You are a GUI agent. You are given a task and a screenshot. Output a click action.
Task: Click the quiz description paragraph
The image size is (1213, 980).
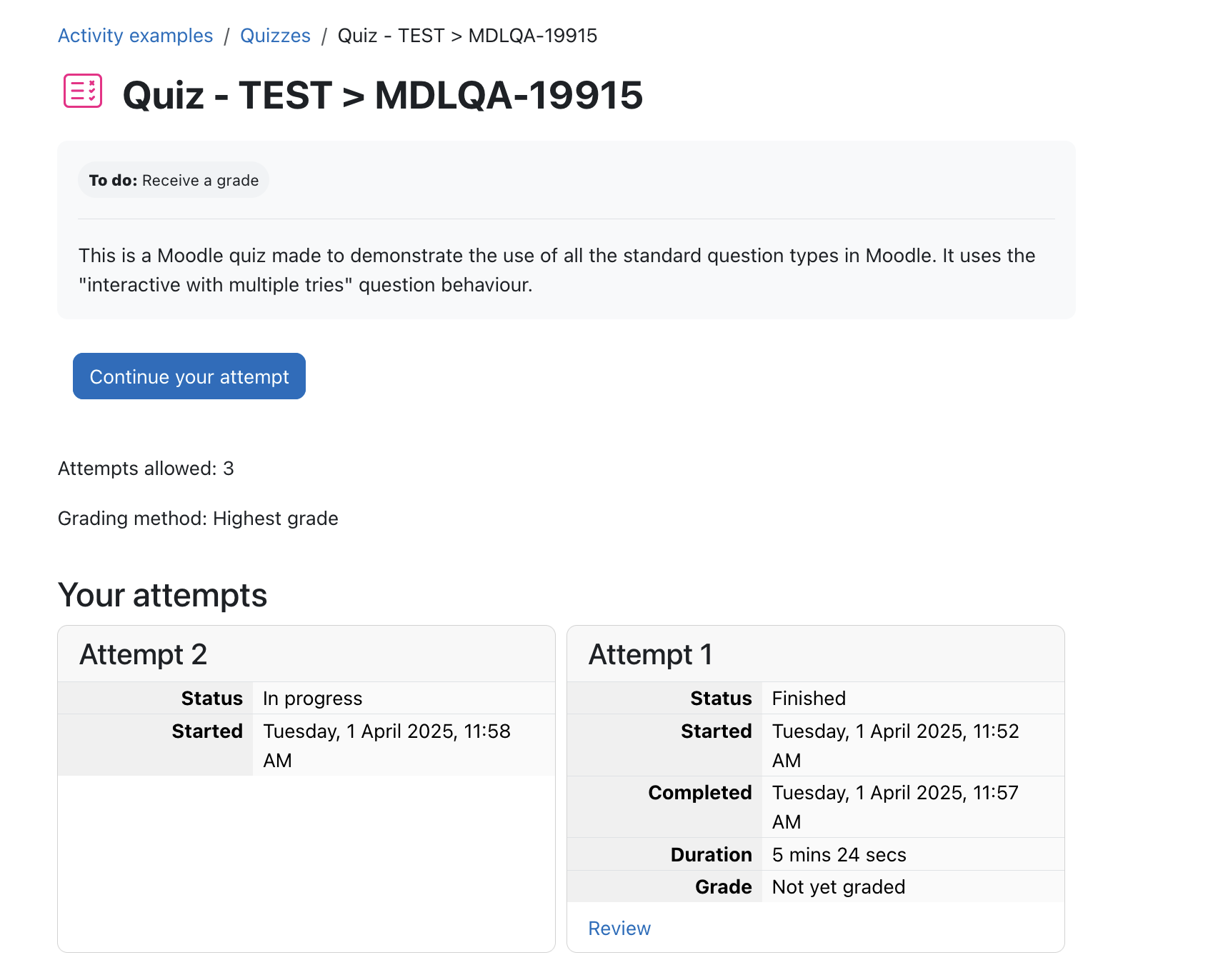pos(557,270)
